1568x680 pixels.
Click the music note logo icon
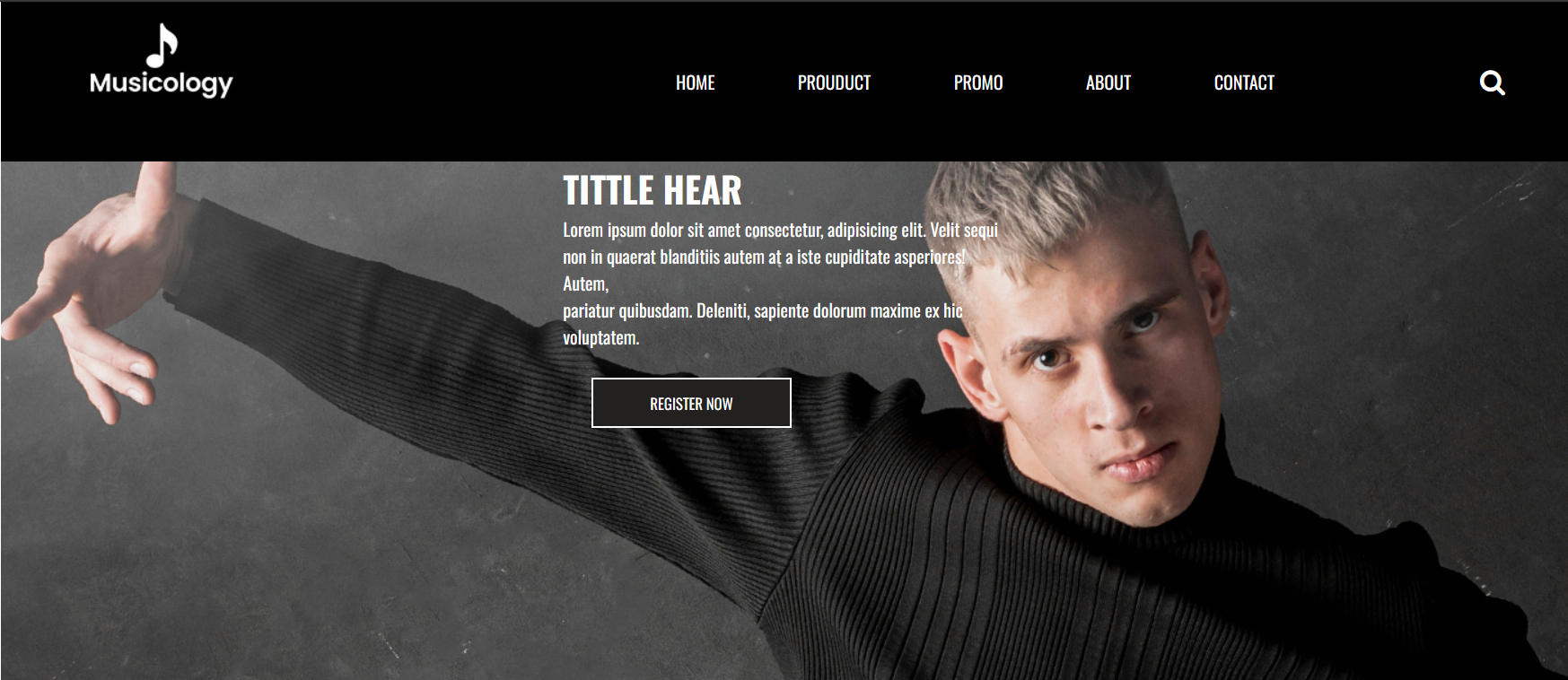pos(162,46)
